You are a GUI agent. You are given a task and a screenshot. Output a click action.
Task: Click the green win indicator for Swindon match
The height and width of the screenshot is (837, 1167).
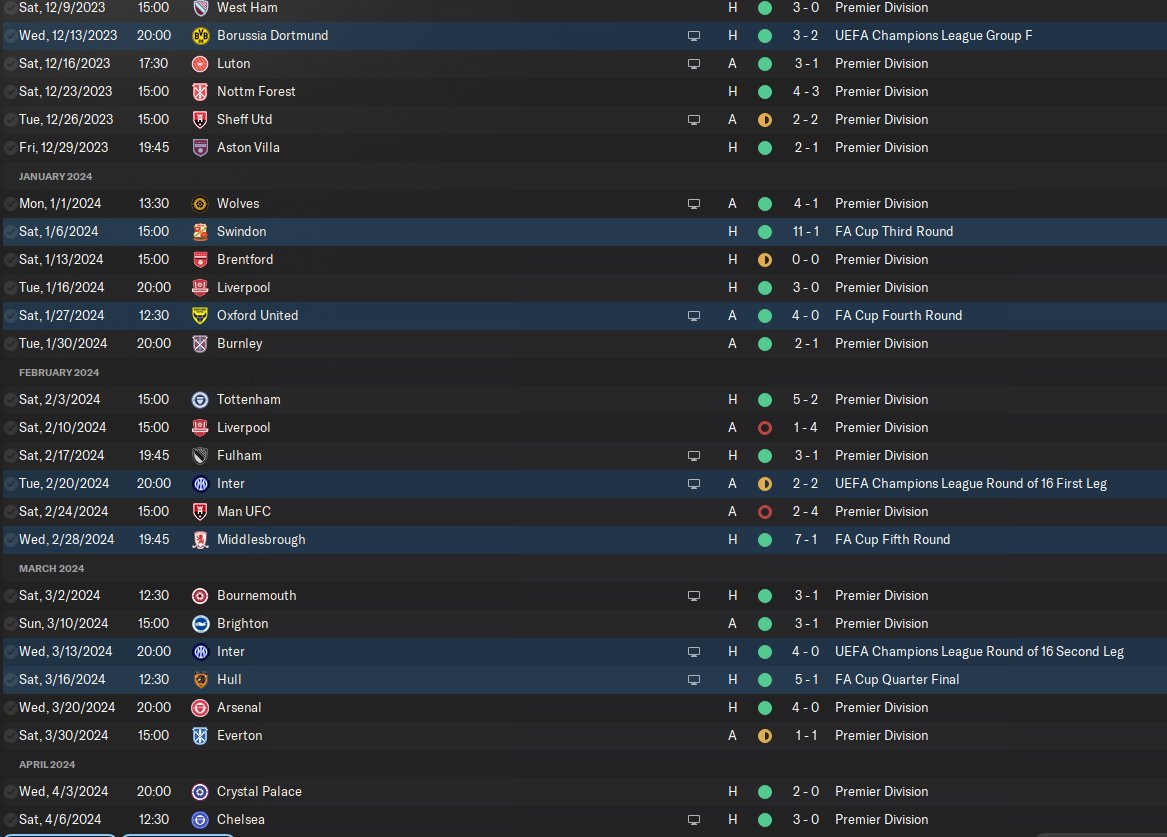coord(764,232)
